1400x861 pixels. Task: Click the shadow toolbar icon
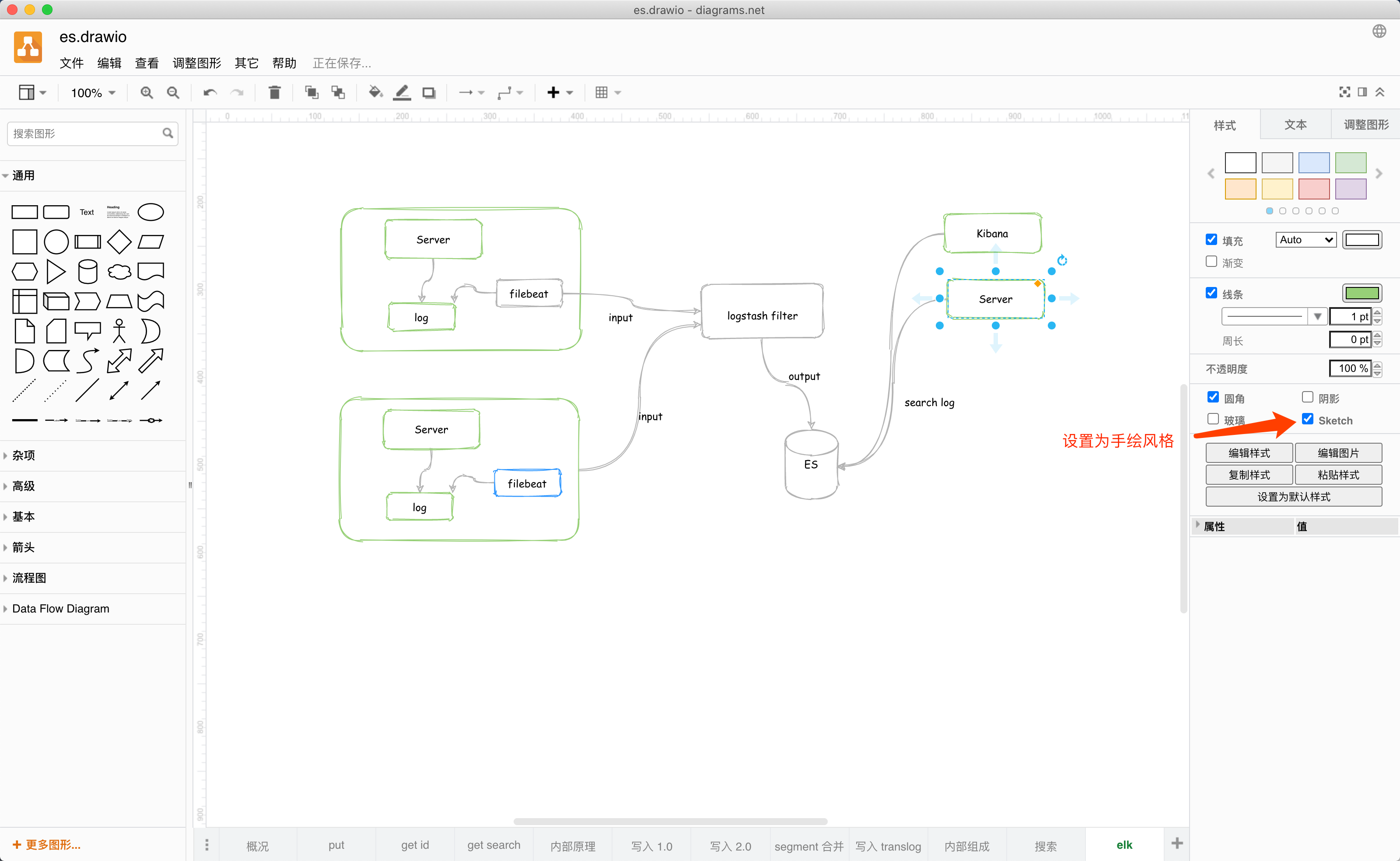[x=429, y=92]
